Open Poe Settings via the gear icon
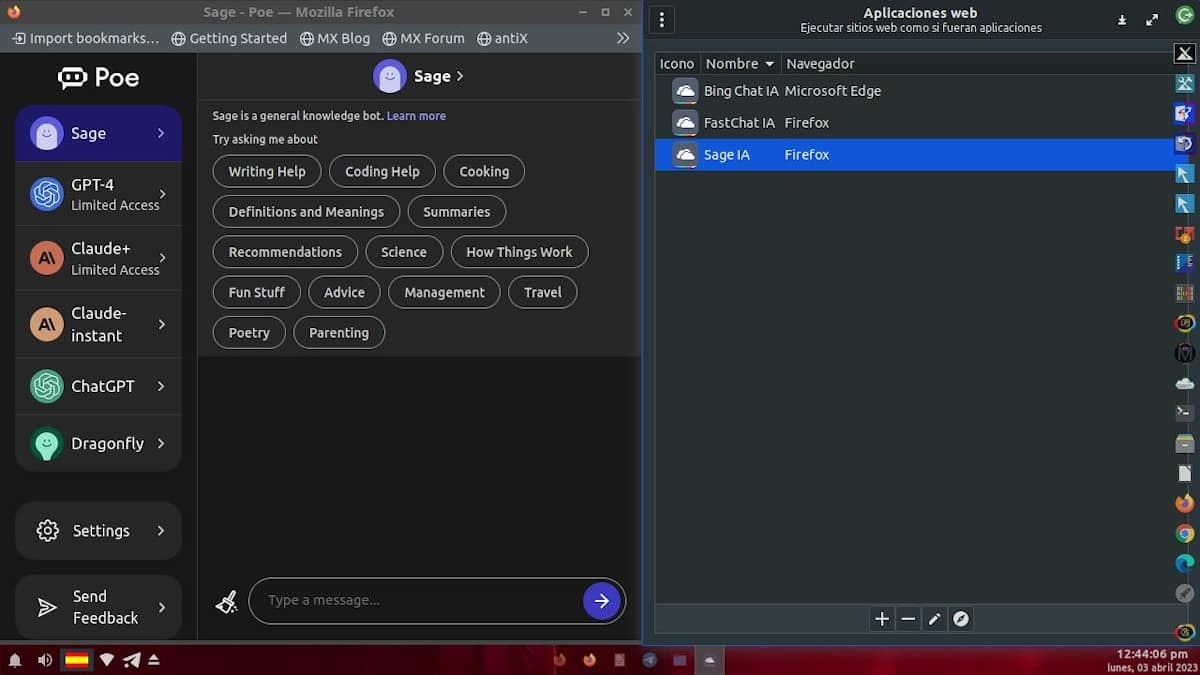Screen dimensions: 1200x675 coord(47,530)
